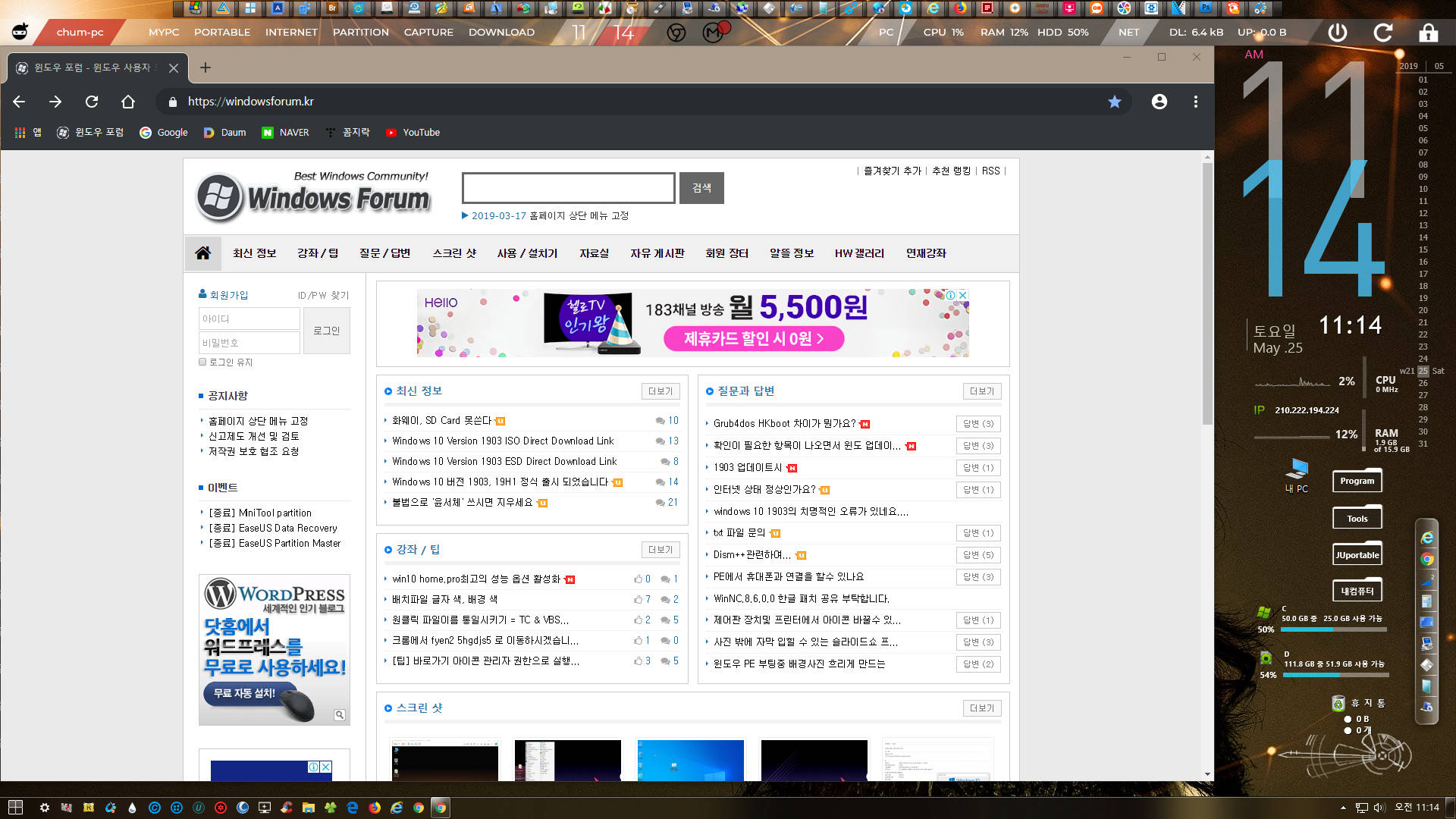Open Chrome home page button

pyautogui.click(x=128, y=102)
